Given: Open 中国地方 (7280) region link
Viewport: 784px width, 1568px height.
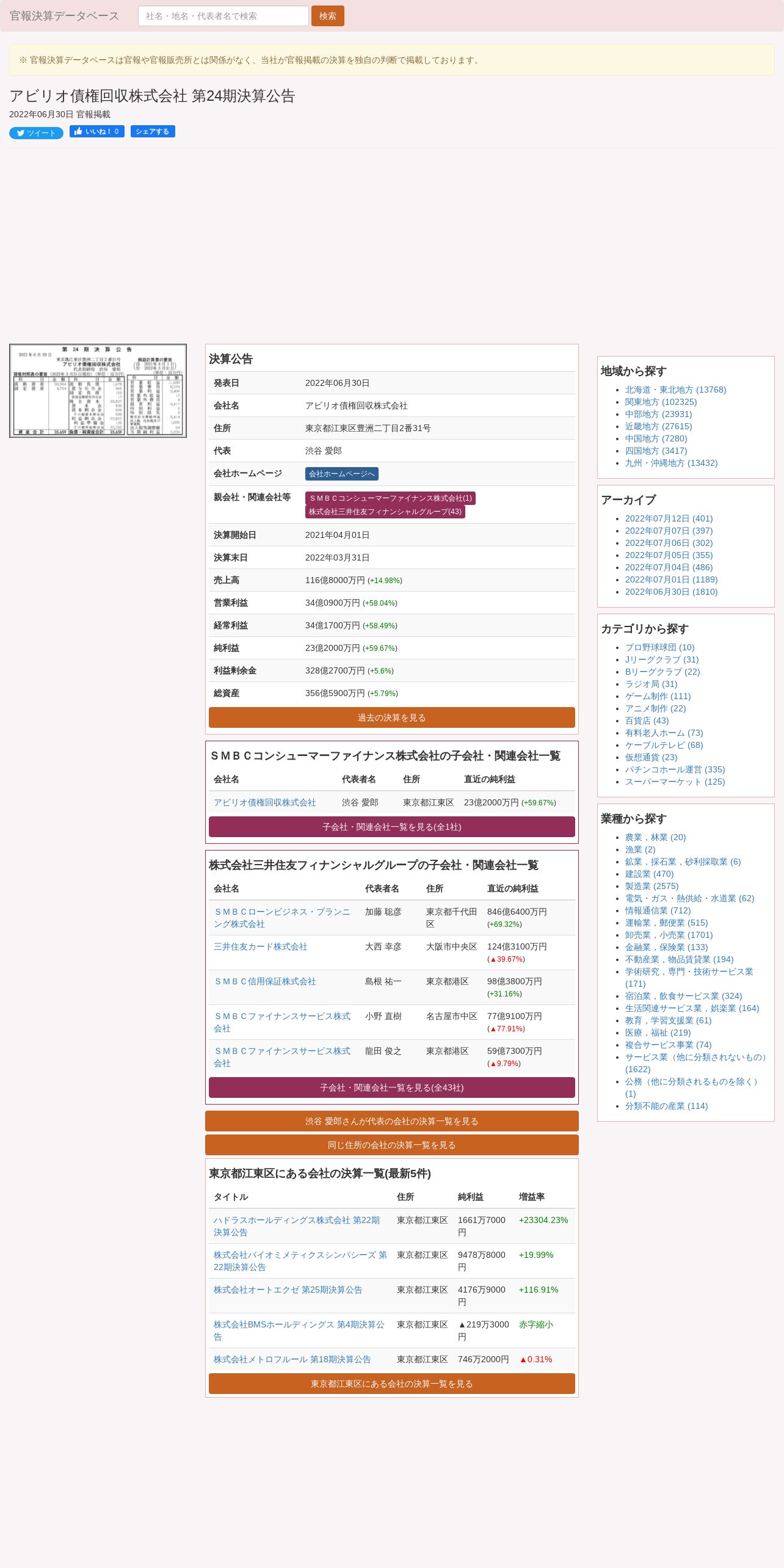Looking at the screenshot, I should click(656, 438).
